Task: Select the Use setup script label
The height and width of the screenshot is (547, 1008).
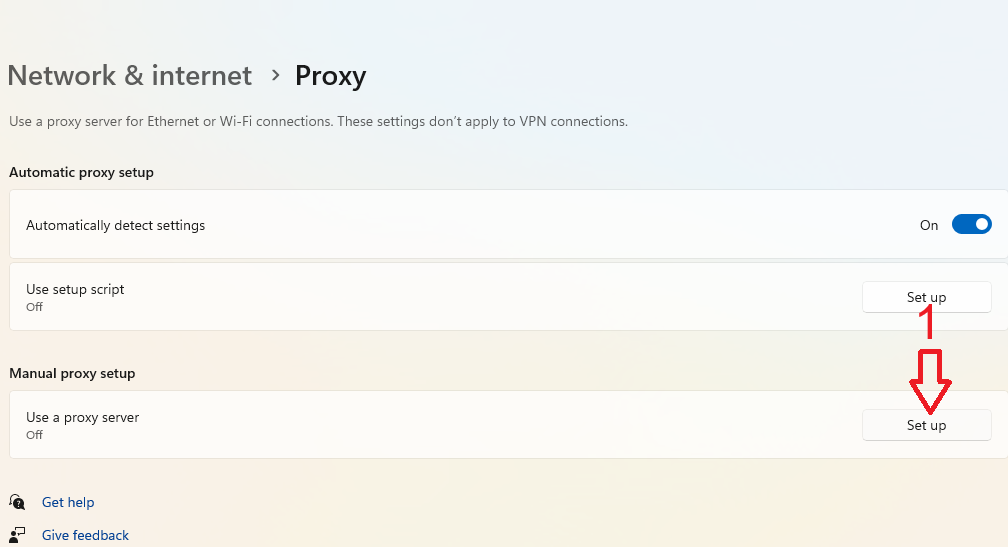Action: tap(75, 289)
